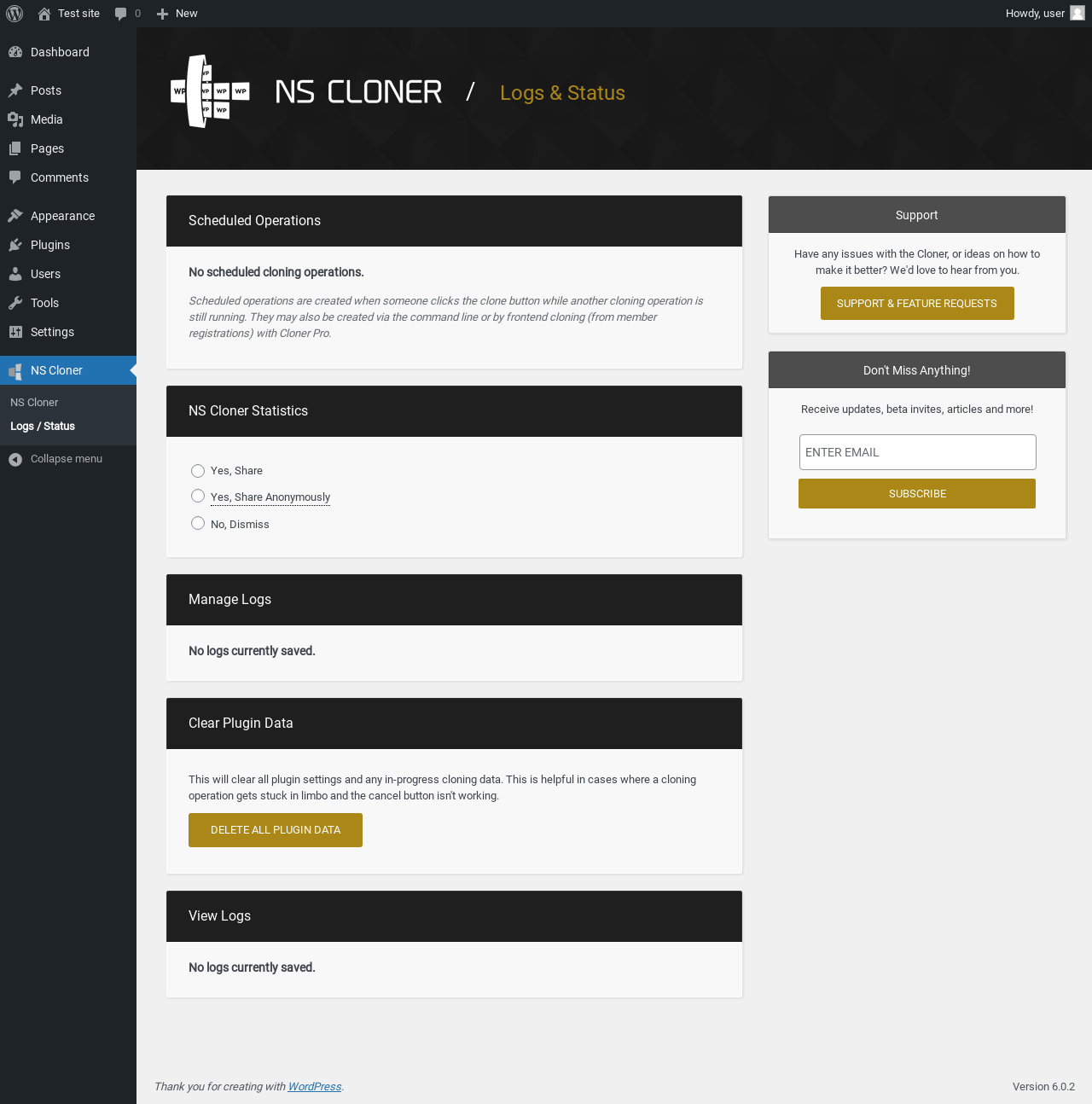Open the WordPress logo menu

pyautogui.click(x=15, y=14)
